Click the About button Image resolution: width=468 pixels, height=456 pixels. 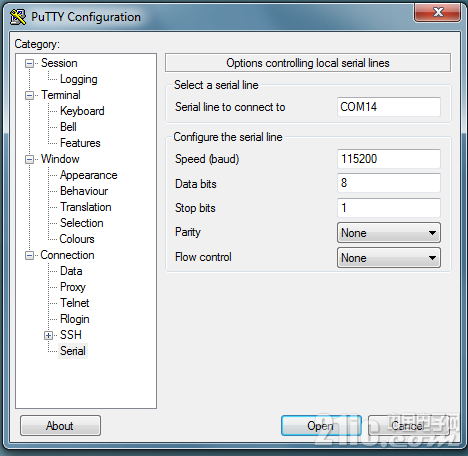coord(60,426)
